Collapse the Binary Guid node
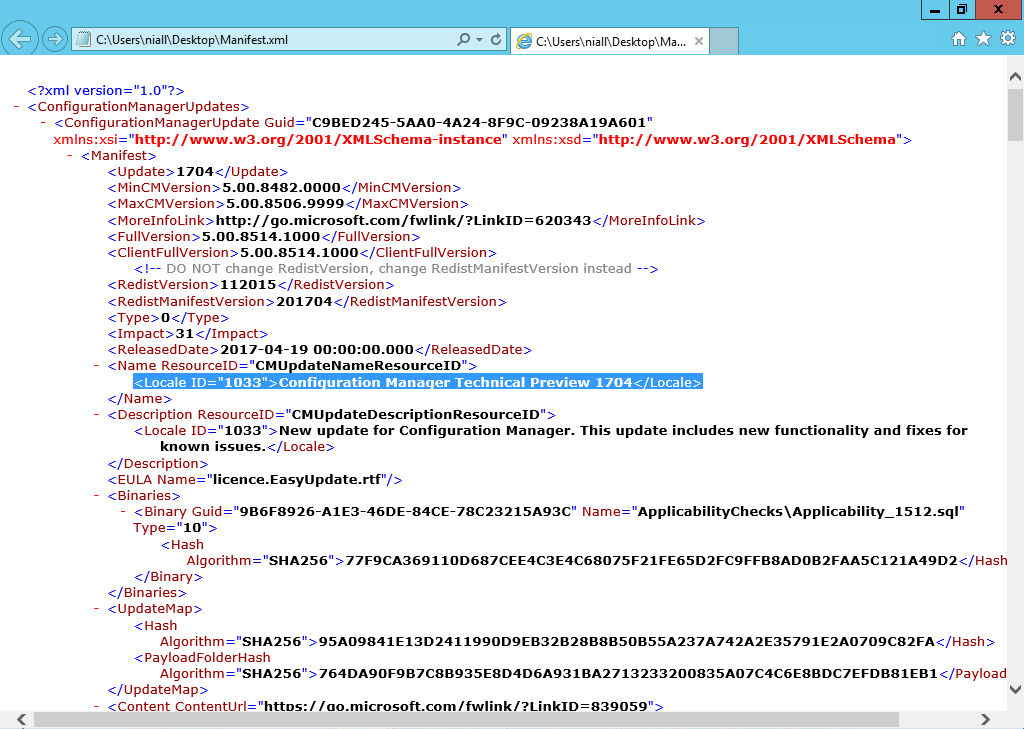This screenshot has height=729, width=1024. 123,511
